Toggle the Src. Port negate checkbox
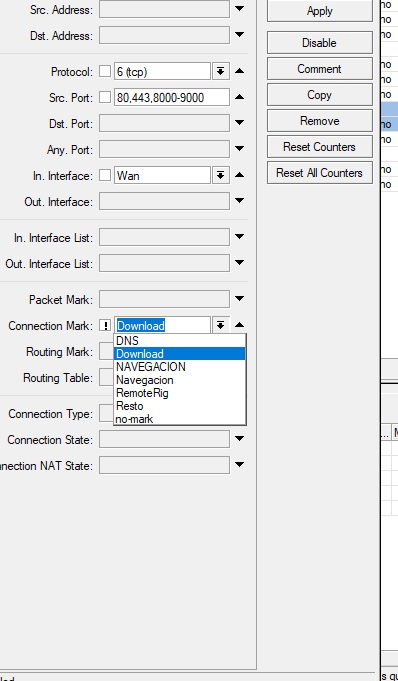This screenshot has height=681, width=398. 105,97
